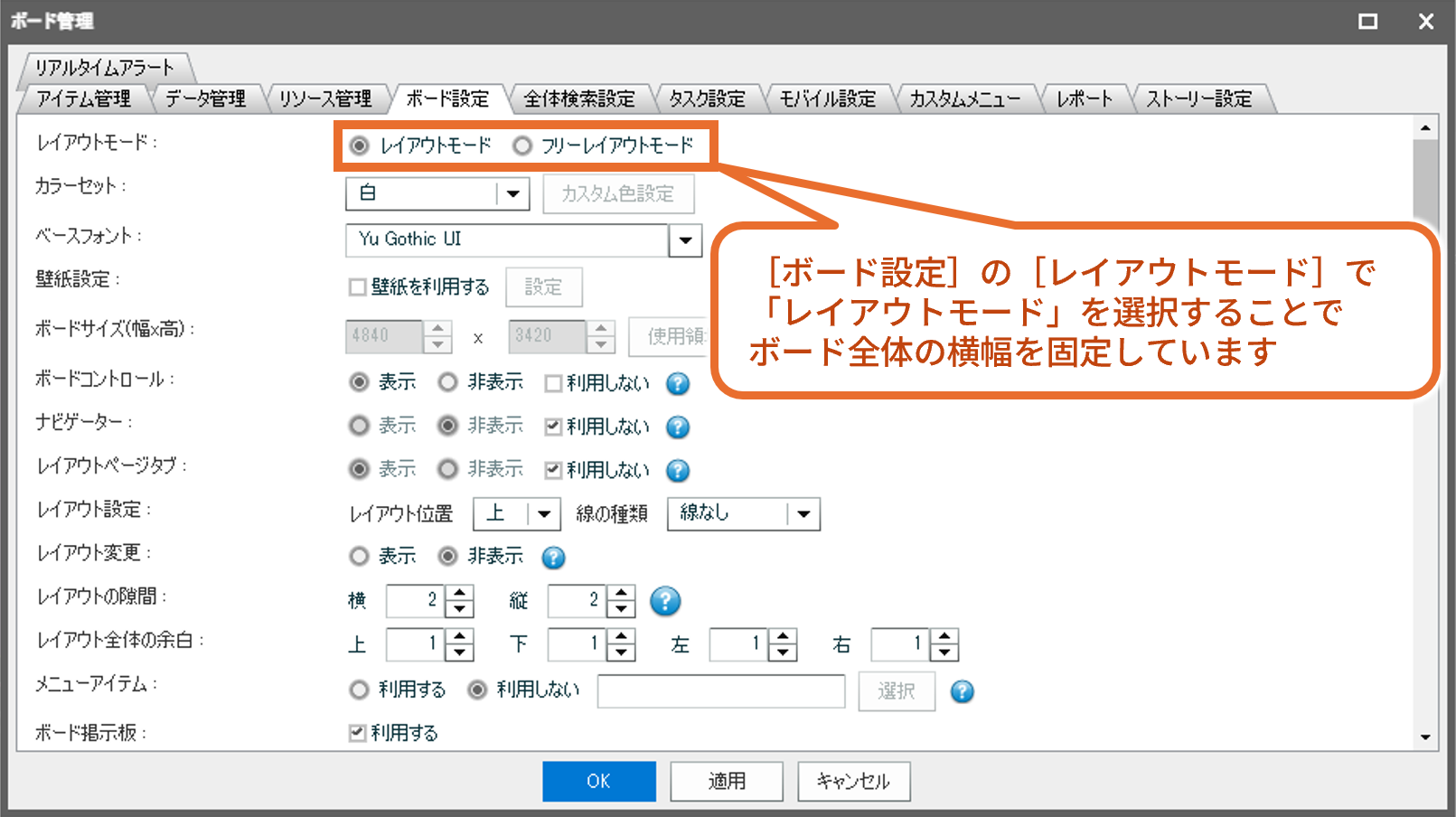Viewport: 1456px width, 817px height.
Task: Switch to ストーリー設定 tab
Action: tap(1199, 99)
